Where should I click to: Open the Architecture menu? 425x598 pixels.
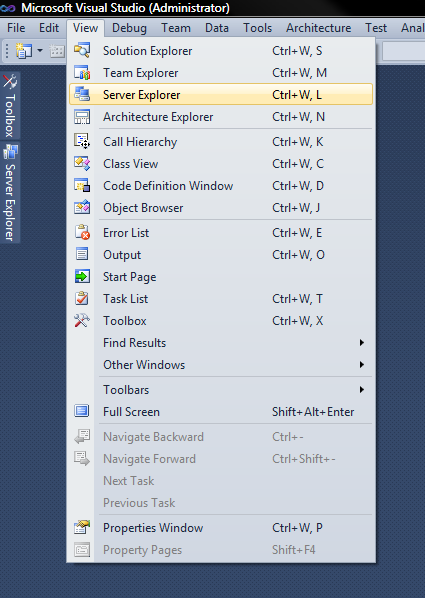[x=319, y=28]
